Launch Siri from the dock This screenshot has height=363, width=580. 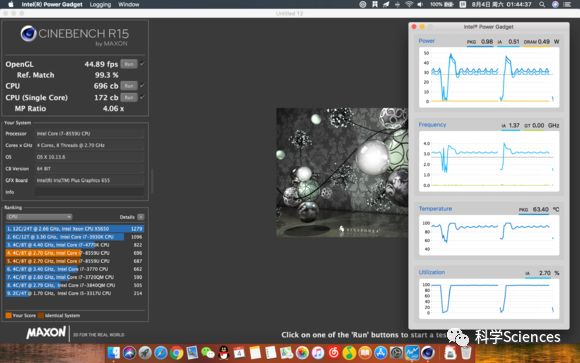tap(129, 353)
